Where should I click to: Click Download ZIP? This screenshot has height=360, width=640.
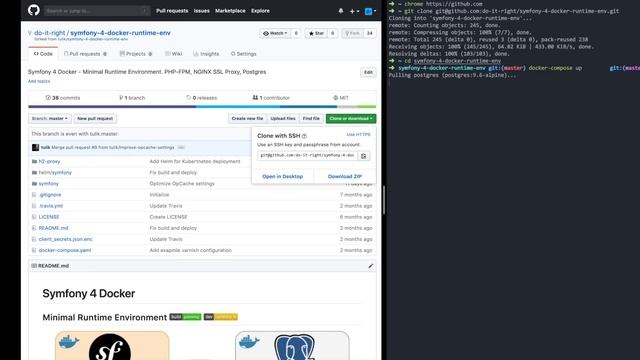pyautogui.click(x=345, y=177)
